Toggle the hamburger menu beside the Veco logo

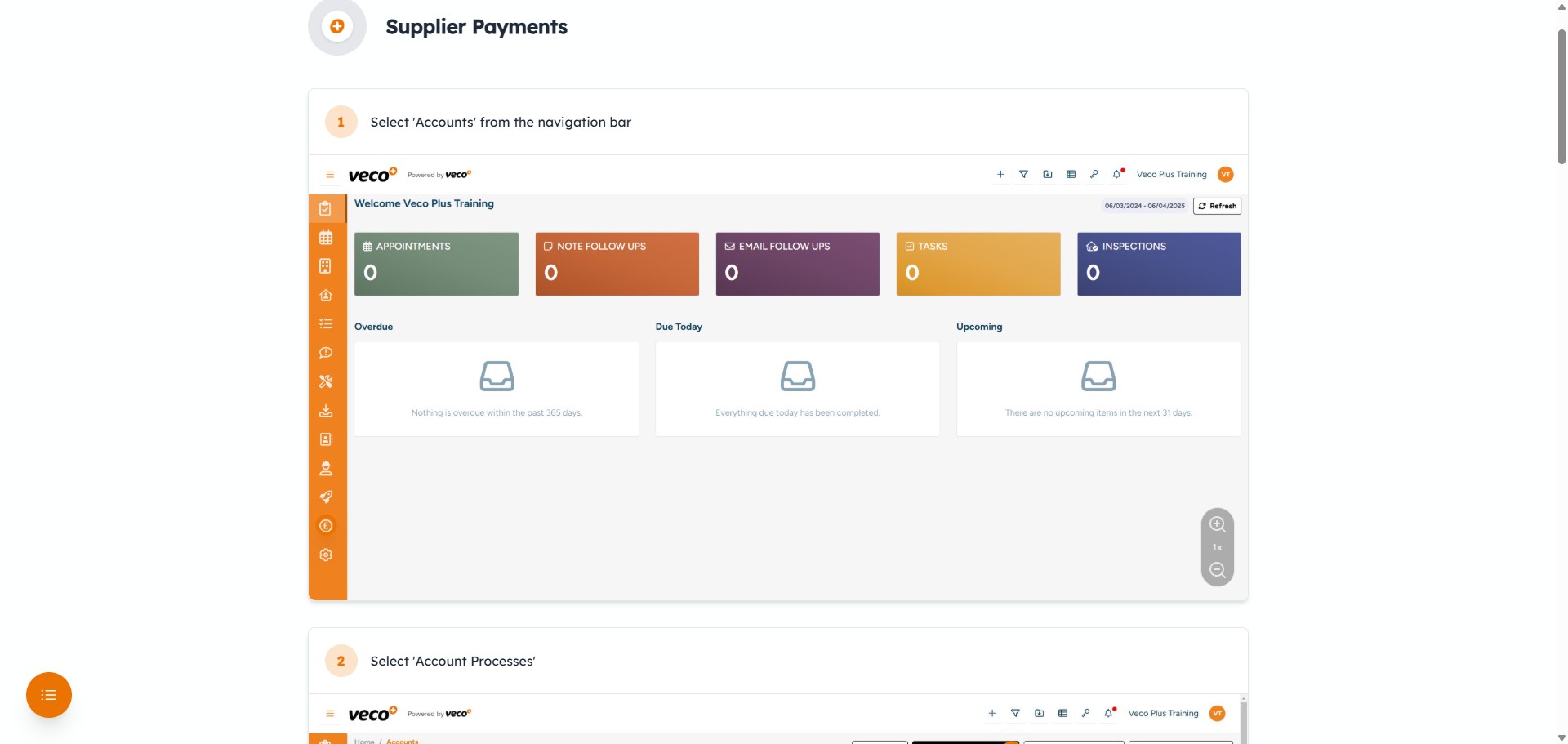(330, 175)
